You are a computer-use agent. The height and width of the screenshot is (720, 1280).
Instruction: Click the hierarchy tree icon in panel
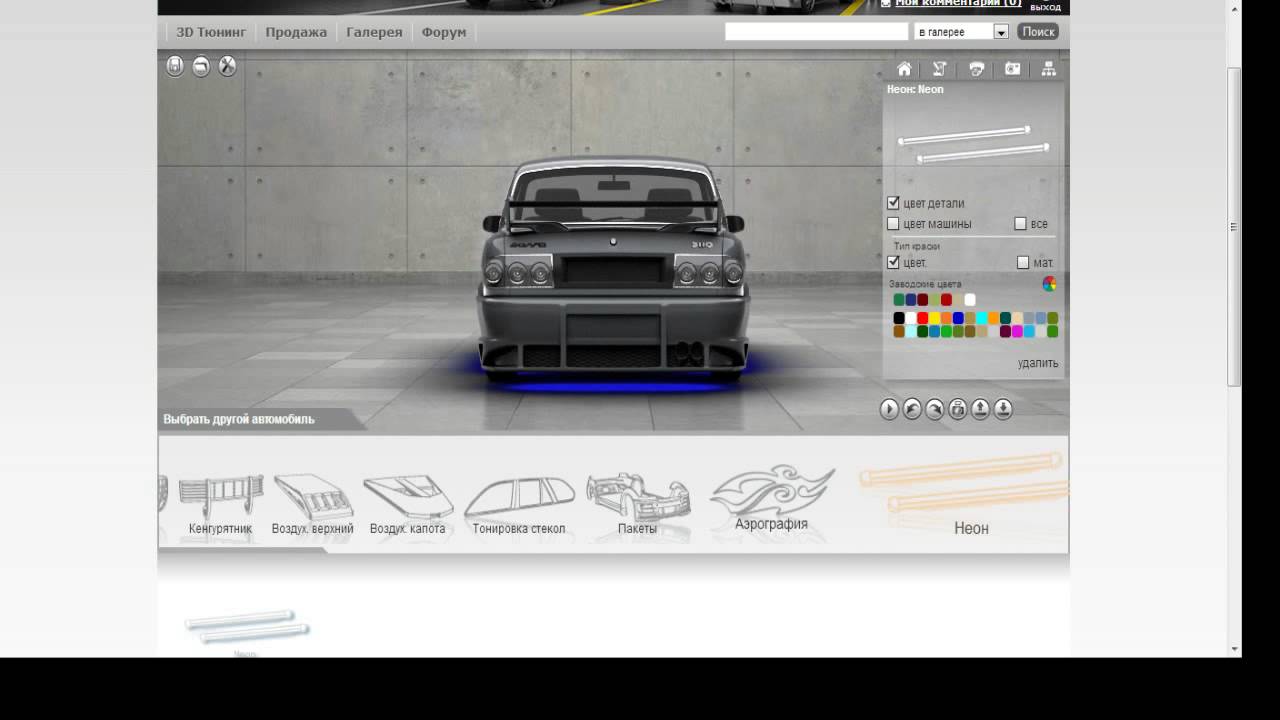point(1049,69)
